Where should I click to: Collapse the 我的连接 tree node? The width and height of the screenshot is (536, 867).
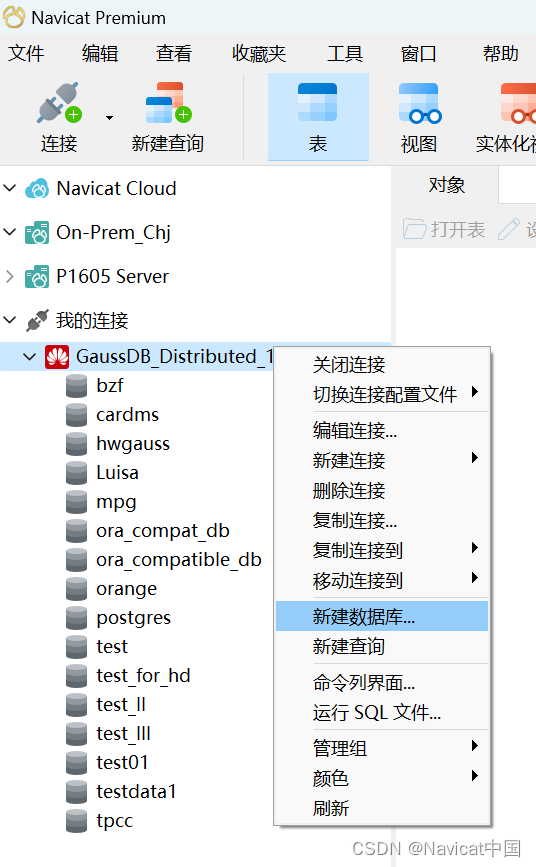pos(9,320)
